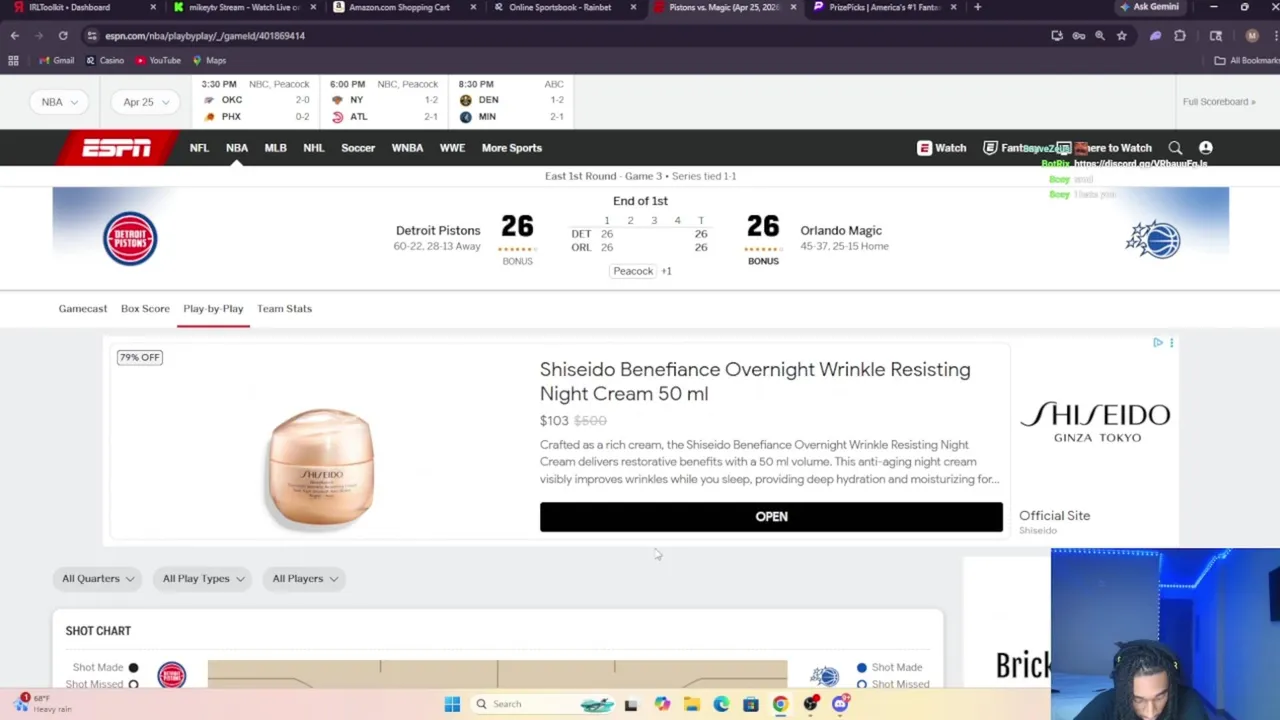Open the Apr 25 date dropdown

pos(146,102)
